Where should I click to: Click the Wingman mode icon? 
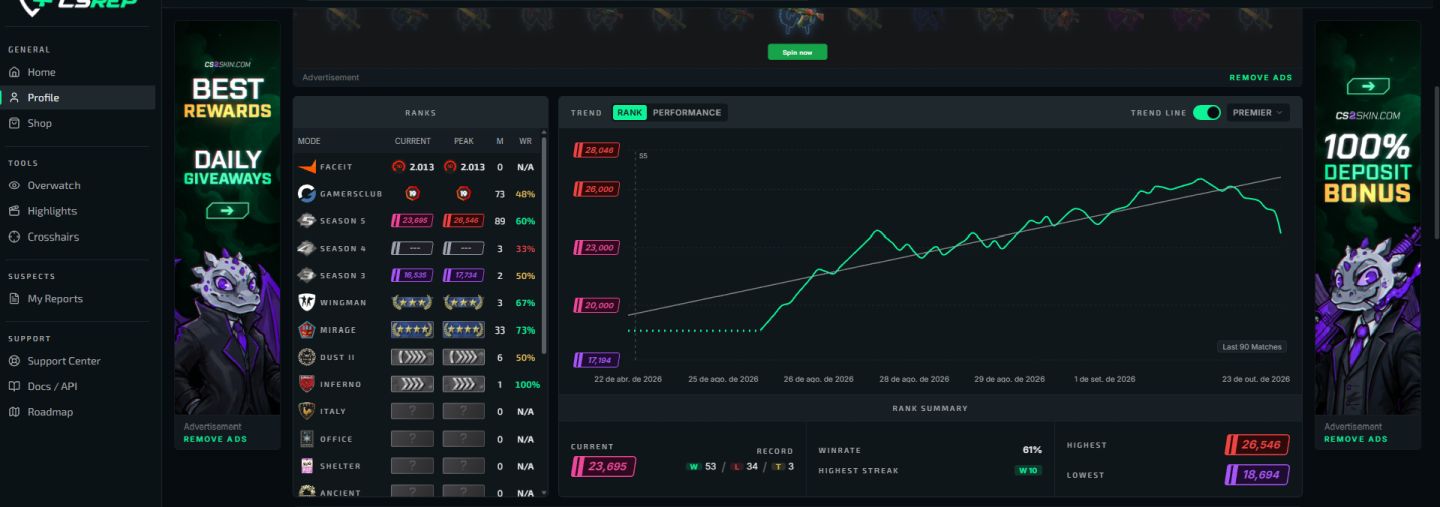pyautogui.click(x=307, y=302)
